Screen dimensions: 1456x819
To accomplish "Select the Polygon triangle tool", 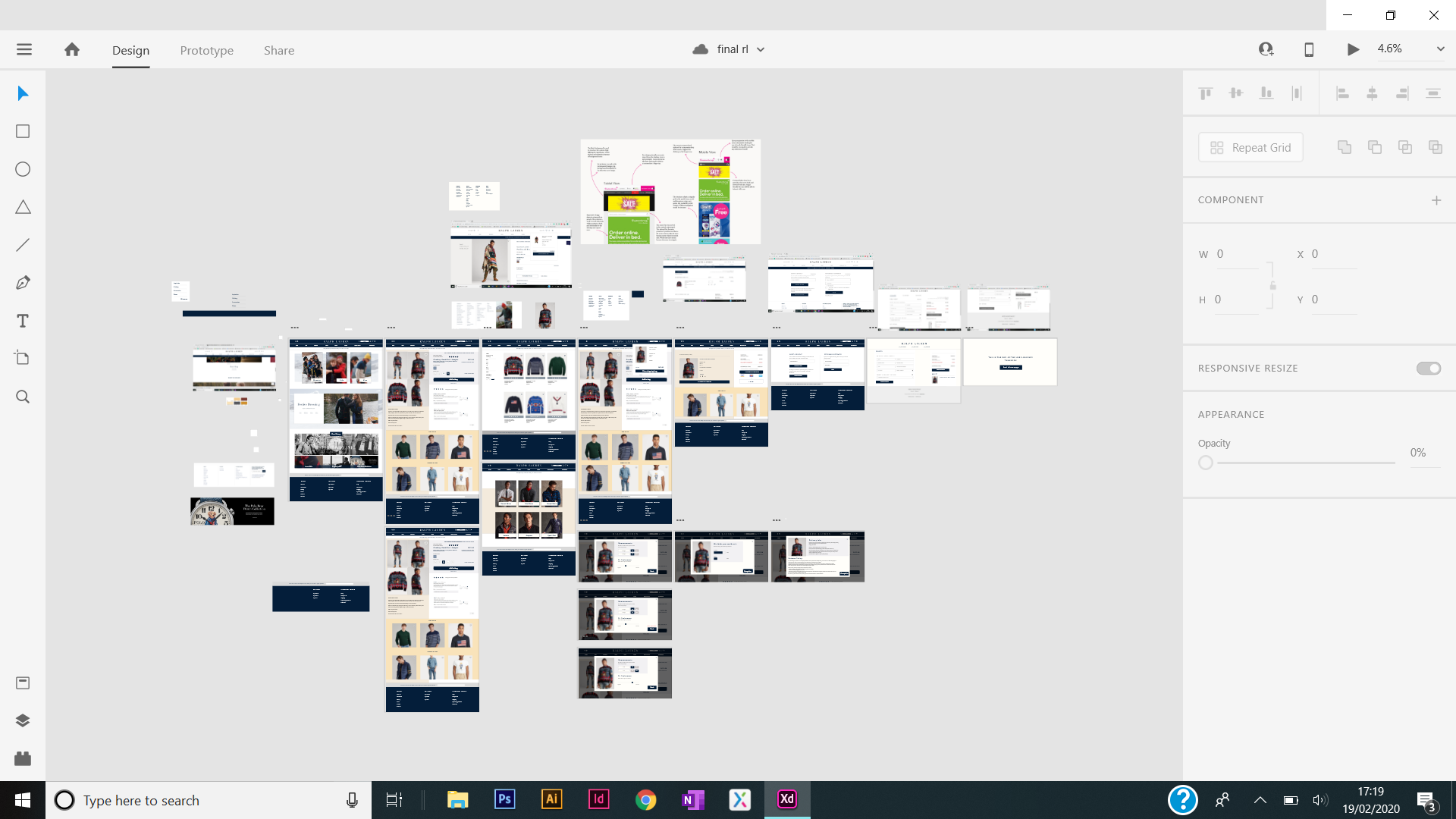I will pyautogui.click(x=23, y=207).
